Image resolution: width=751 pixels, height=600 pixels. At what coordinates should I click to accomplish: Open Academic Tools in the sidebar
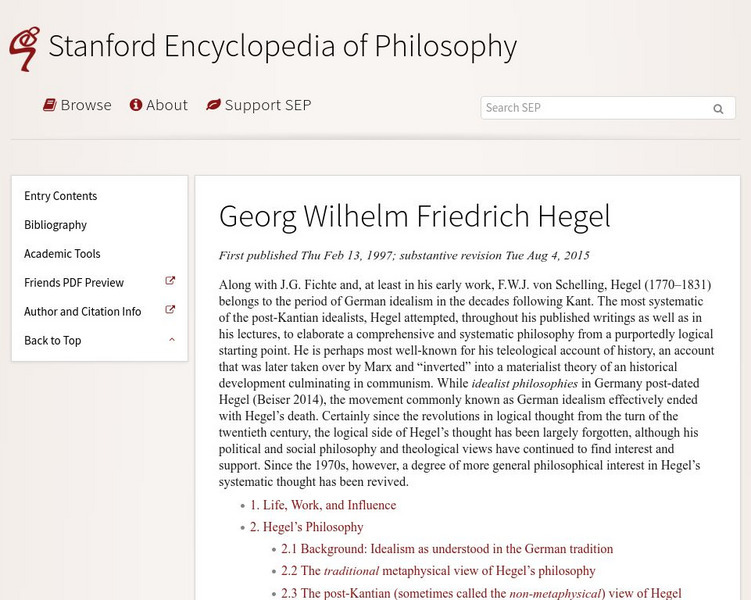62,254
